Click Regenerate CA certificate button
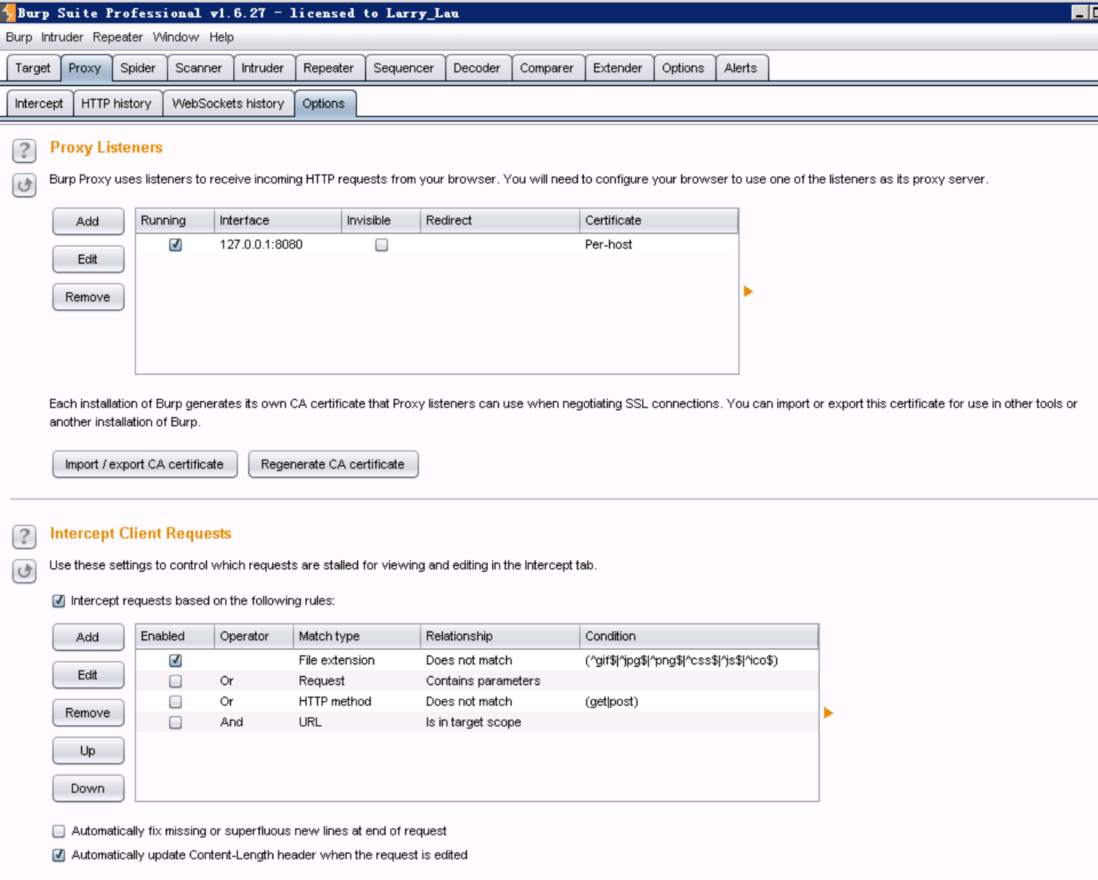This screenshot has height=880, width=1098. pos(333,464)
